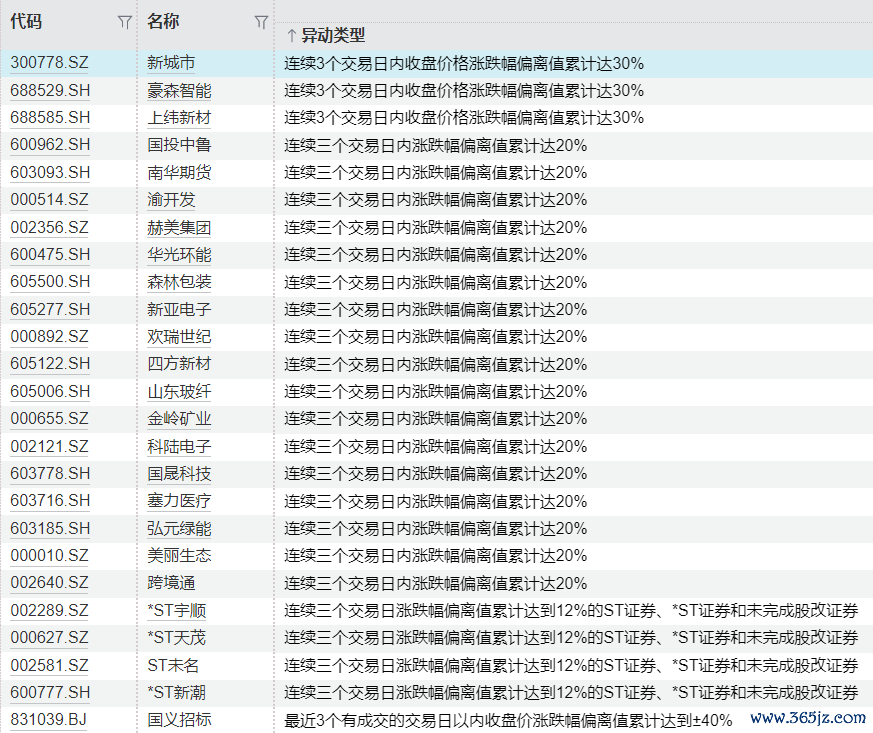Viewport: 873px width, 733px height.
Task: Click 异动类型 text in 新城市 row
Action: 464,63
